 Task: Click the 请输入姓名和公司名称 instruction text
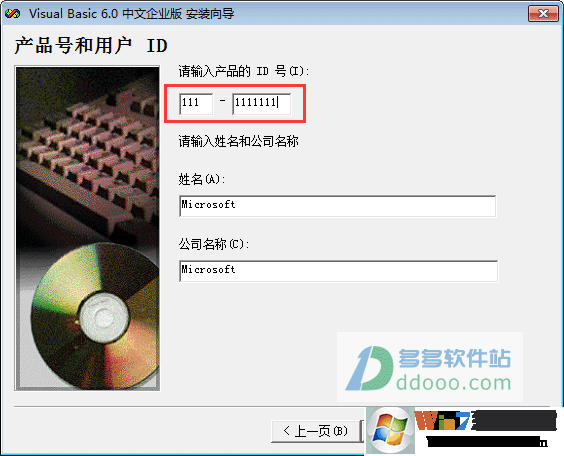click(x=238, y=141)
